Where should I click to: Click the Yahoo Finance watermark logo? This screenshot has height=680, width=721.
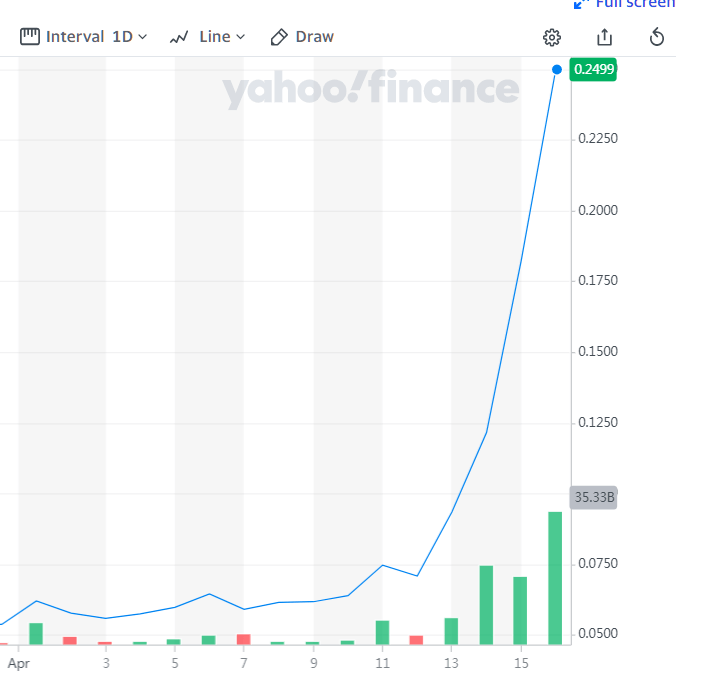(370, 91)
